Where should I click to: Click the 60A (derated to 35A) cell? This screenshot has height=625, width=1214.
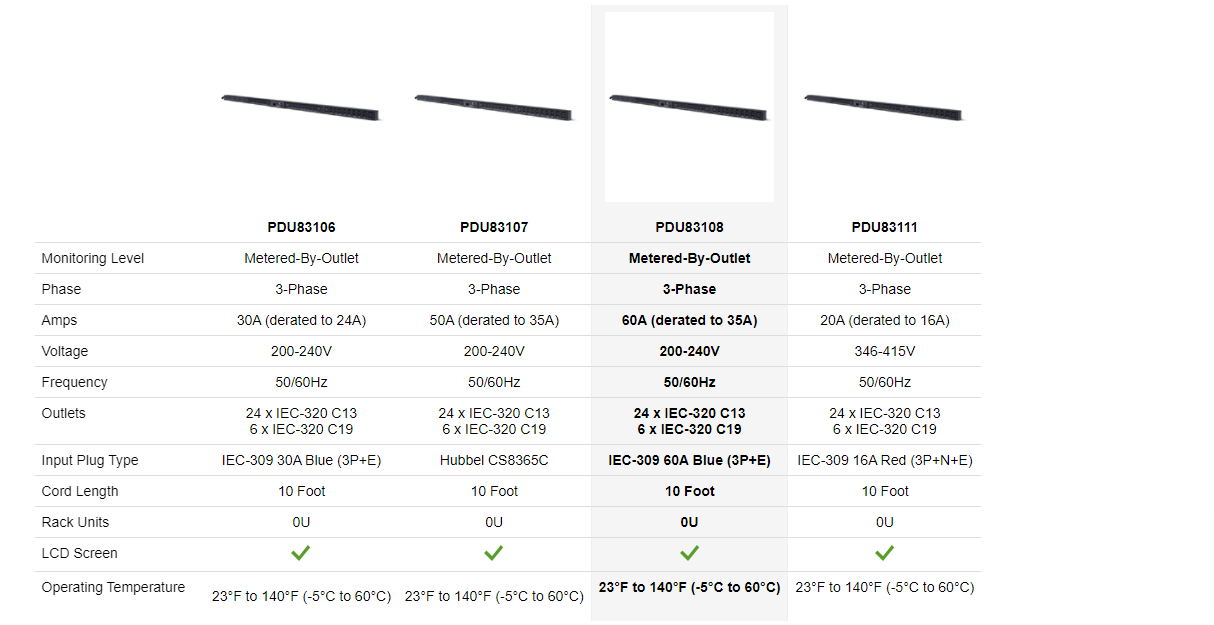coord(689,320)
